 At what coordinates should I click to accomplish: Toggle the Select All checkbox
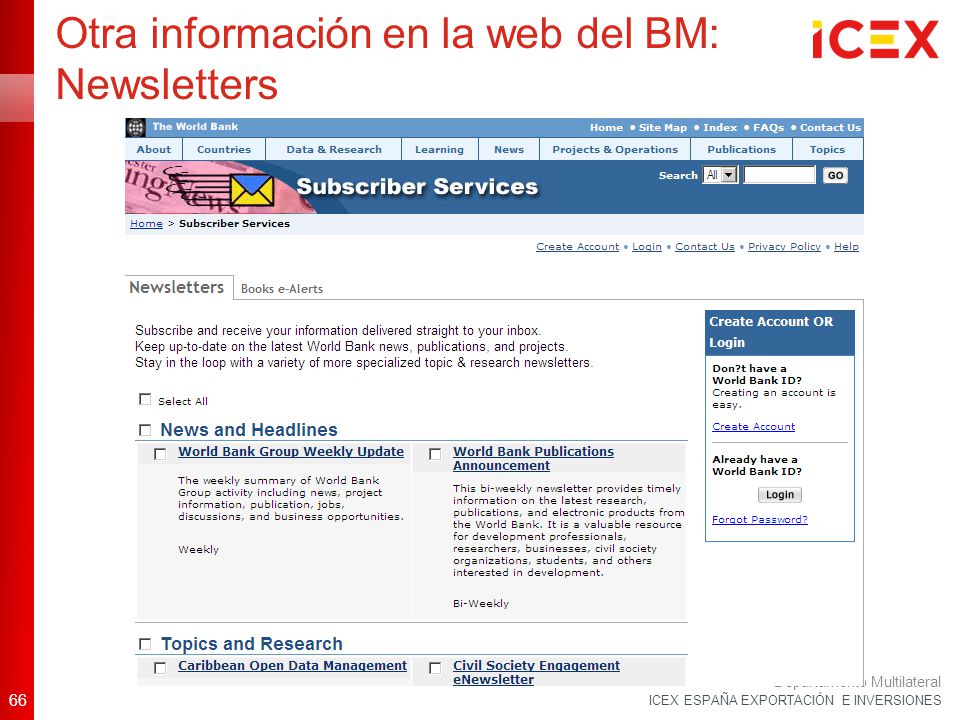[145, 399]
